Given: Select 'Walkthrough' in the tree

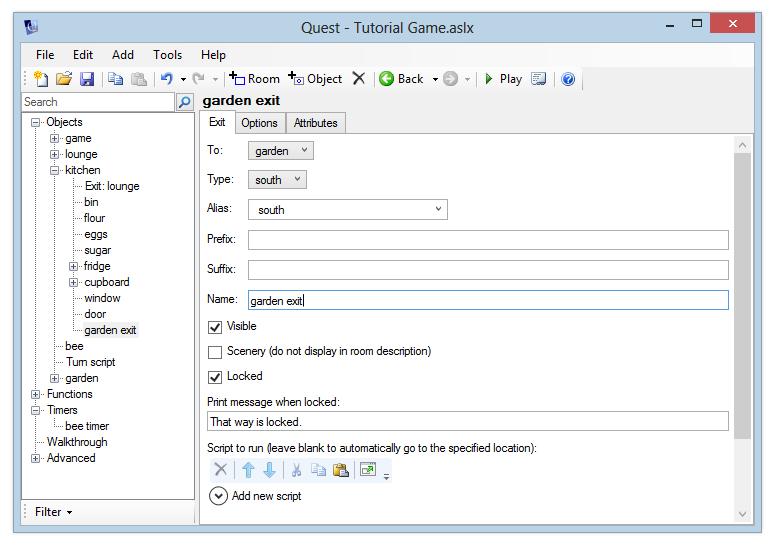Looking at the screenshot, I should [77, 442].
